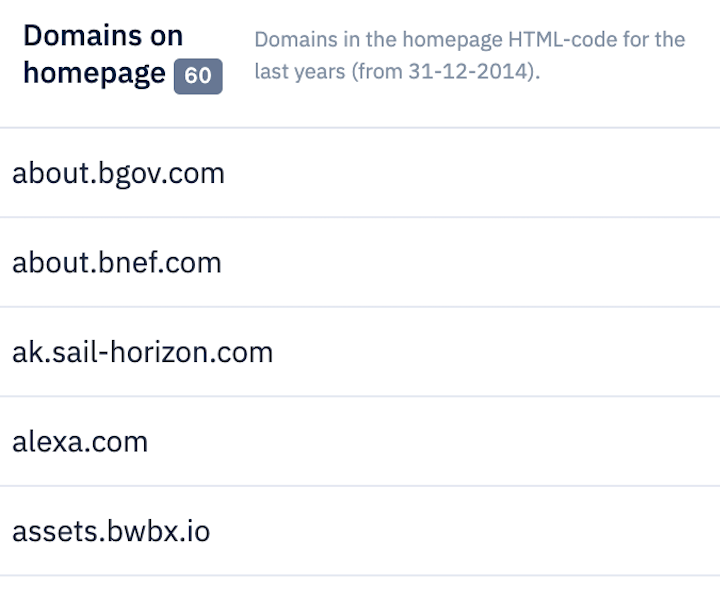Open the about.bnef.com domain link
This screenshot has width=720, height=592.
pos(116,263)
